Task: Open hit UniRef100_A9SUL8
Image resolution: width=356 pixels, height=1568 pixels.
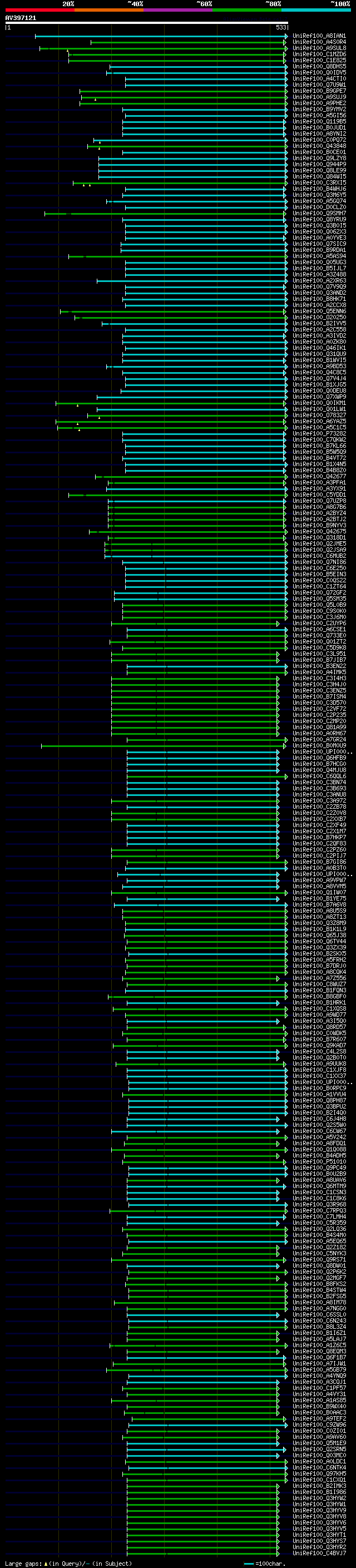Action: click(319, 48)
